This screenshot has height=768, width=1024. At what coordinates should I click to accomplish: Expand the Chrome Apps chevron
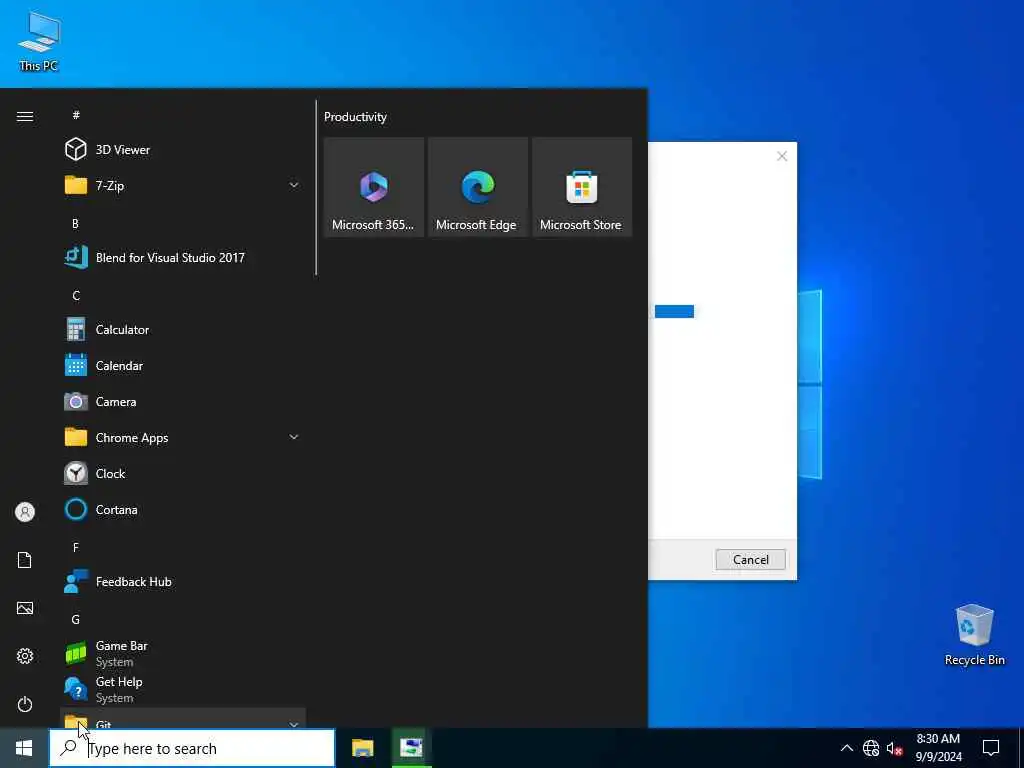pos(294,437)
